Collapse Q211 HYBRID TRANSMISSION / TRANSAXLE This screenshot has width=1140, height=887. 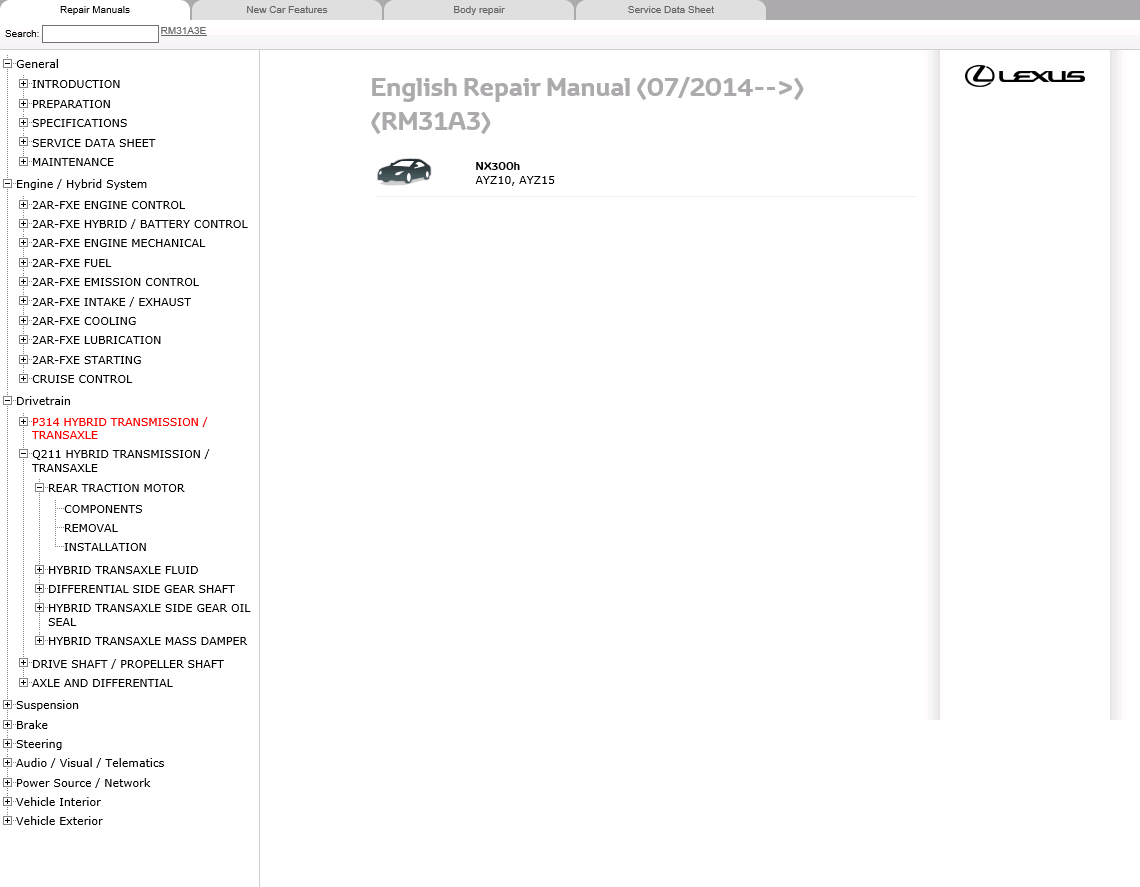point(24,453)
